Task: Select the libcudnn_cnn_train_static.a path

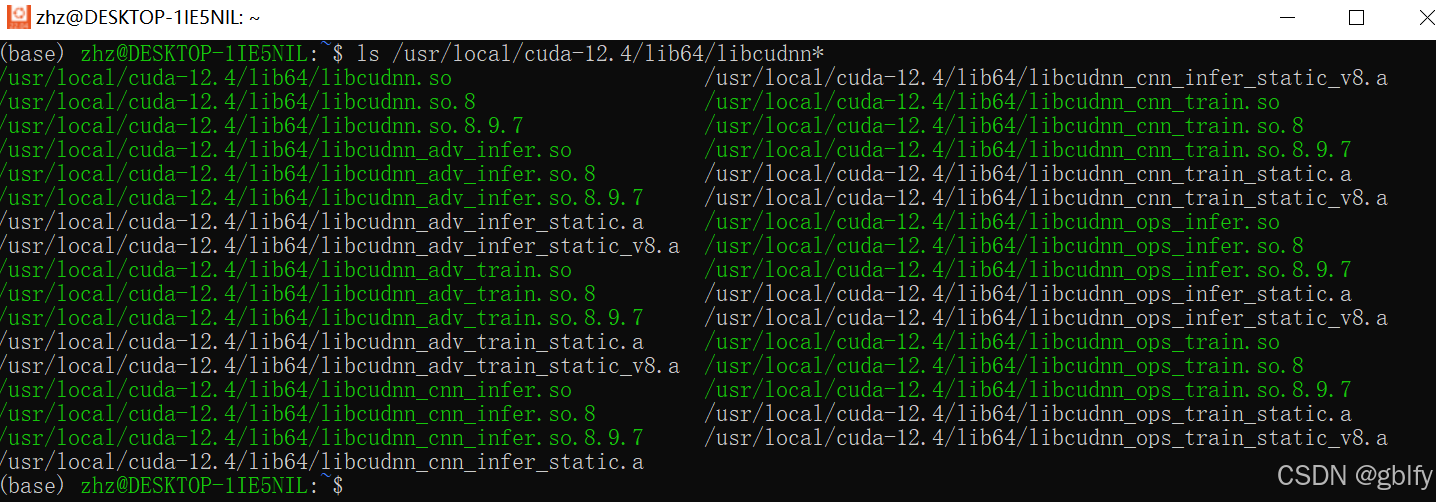Action: tap(1028, 174)
